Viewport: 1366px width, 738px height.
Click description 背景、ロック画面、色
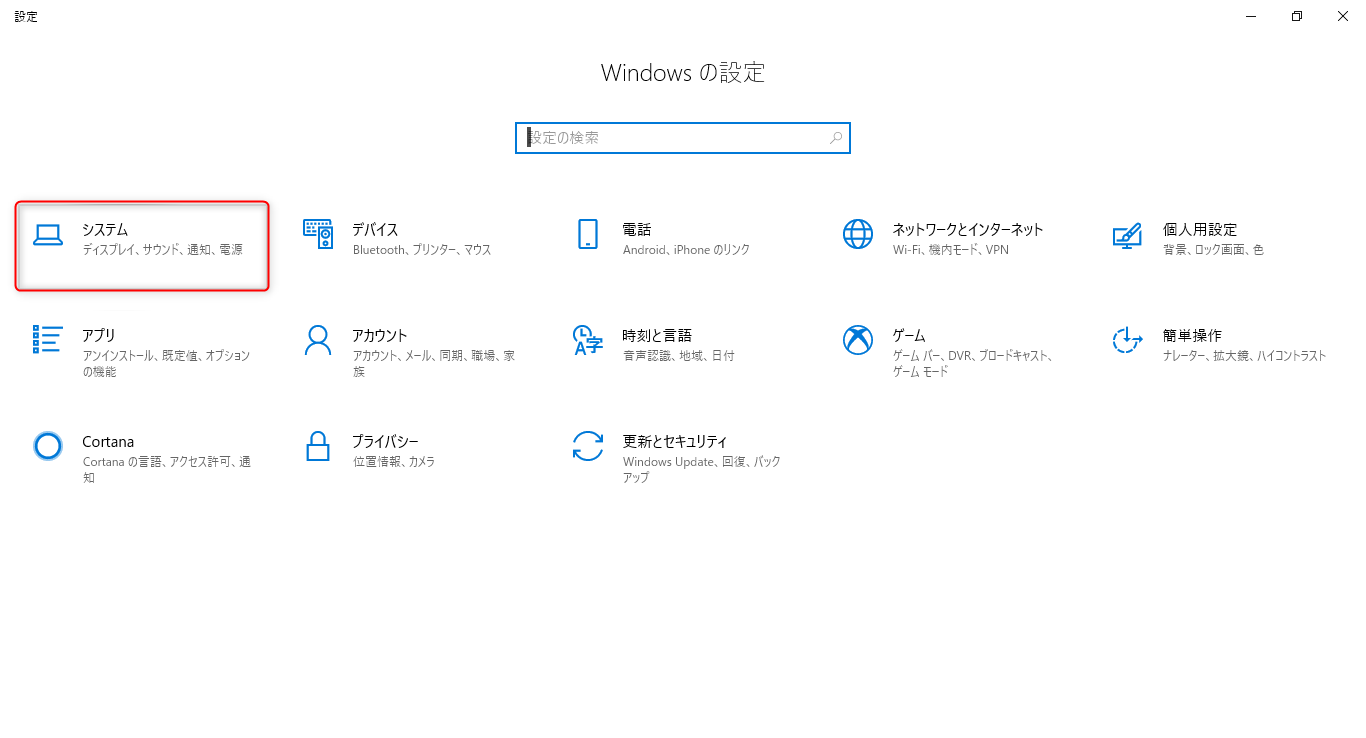click(x=1213, y=250)
